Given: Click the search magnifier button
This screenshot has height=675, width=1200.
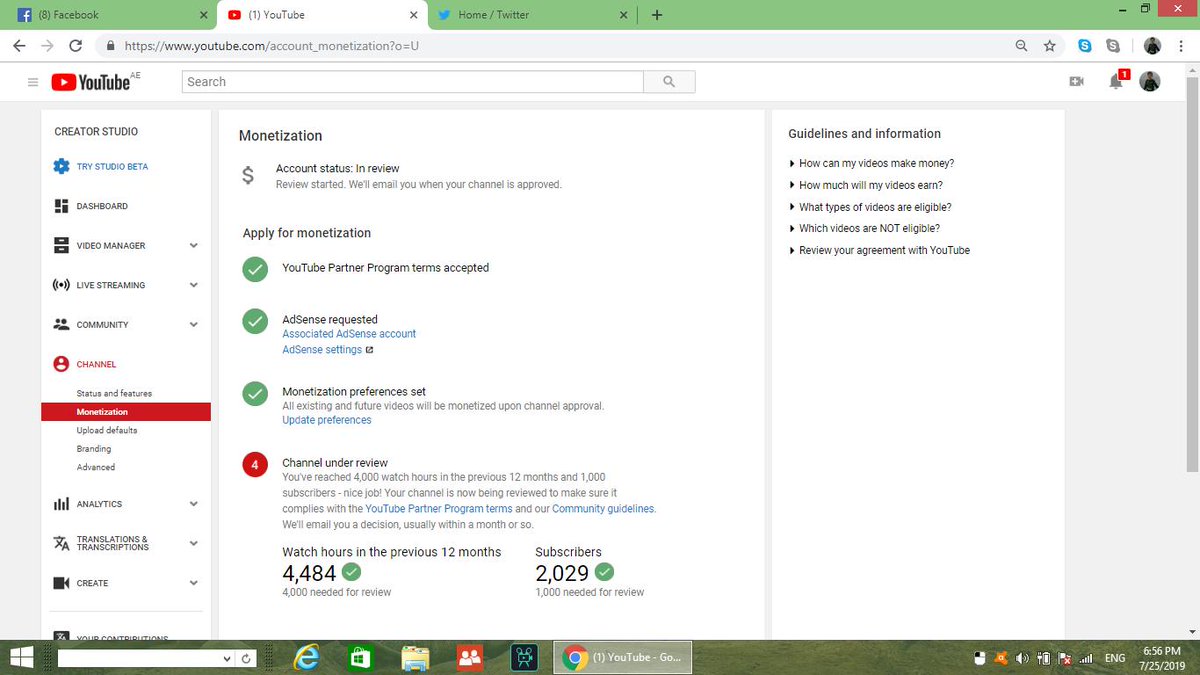Looking at the screenshot, I should [669, 82].
